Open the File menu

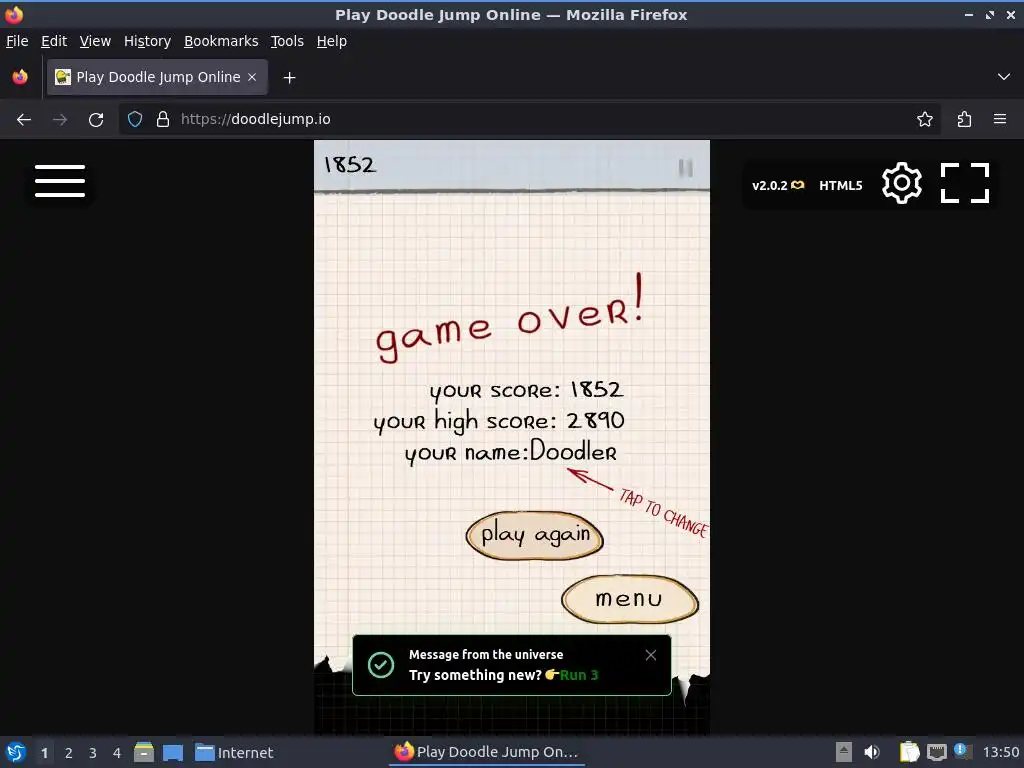(17, 41)
